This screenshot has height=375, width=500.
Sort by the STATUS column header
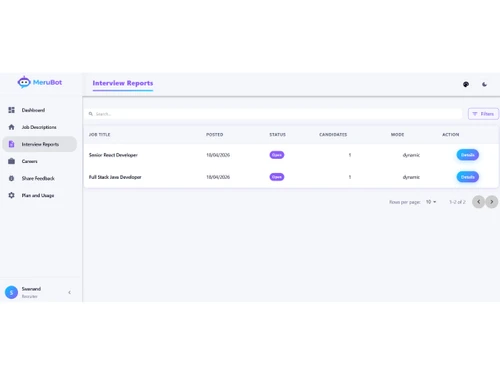277,135
